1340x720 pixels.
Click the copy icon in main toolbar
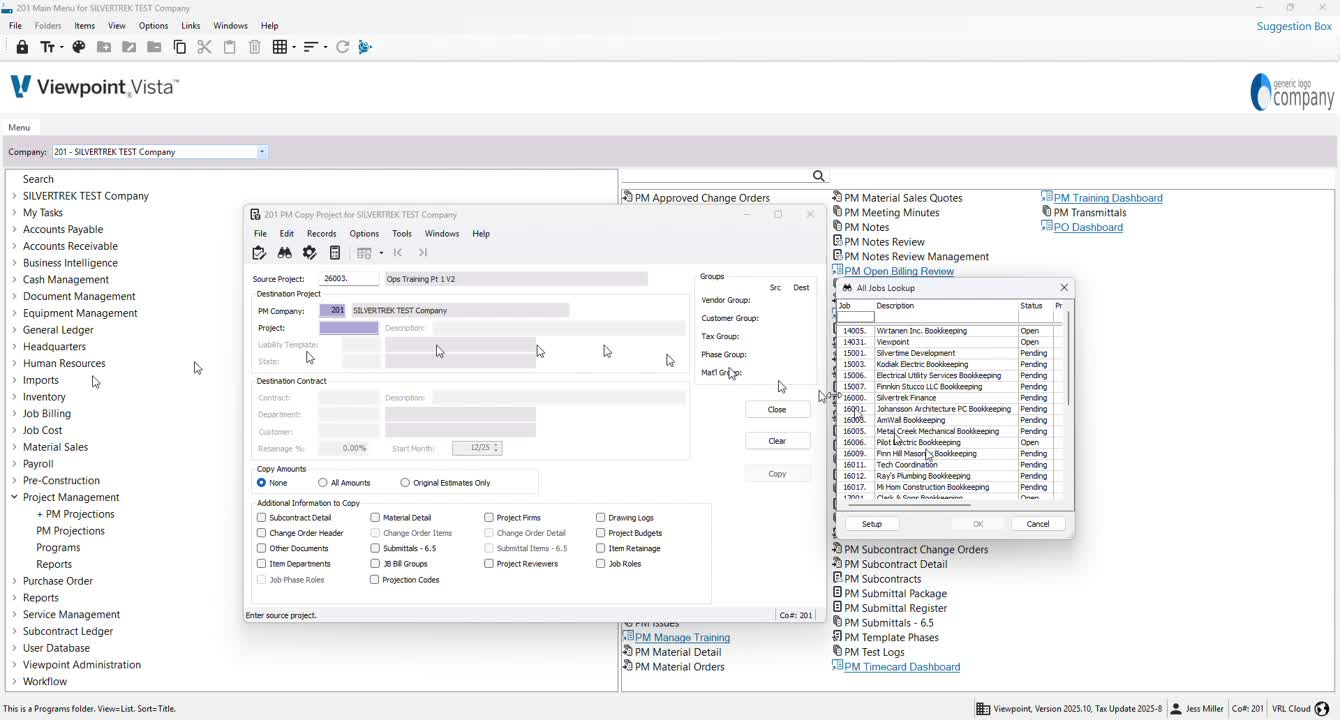pos(180,47)
